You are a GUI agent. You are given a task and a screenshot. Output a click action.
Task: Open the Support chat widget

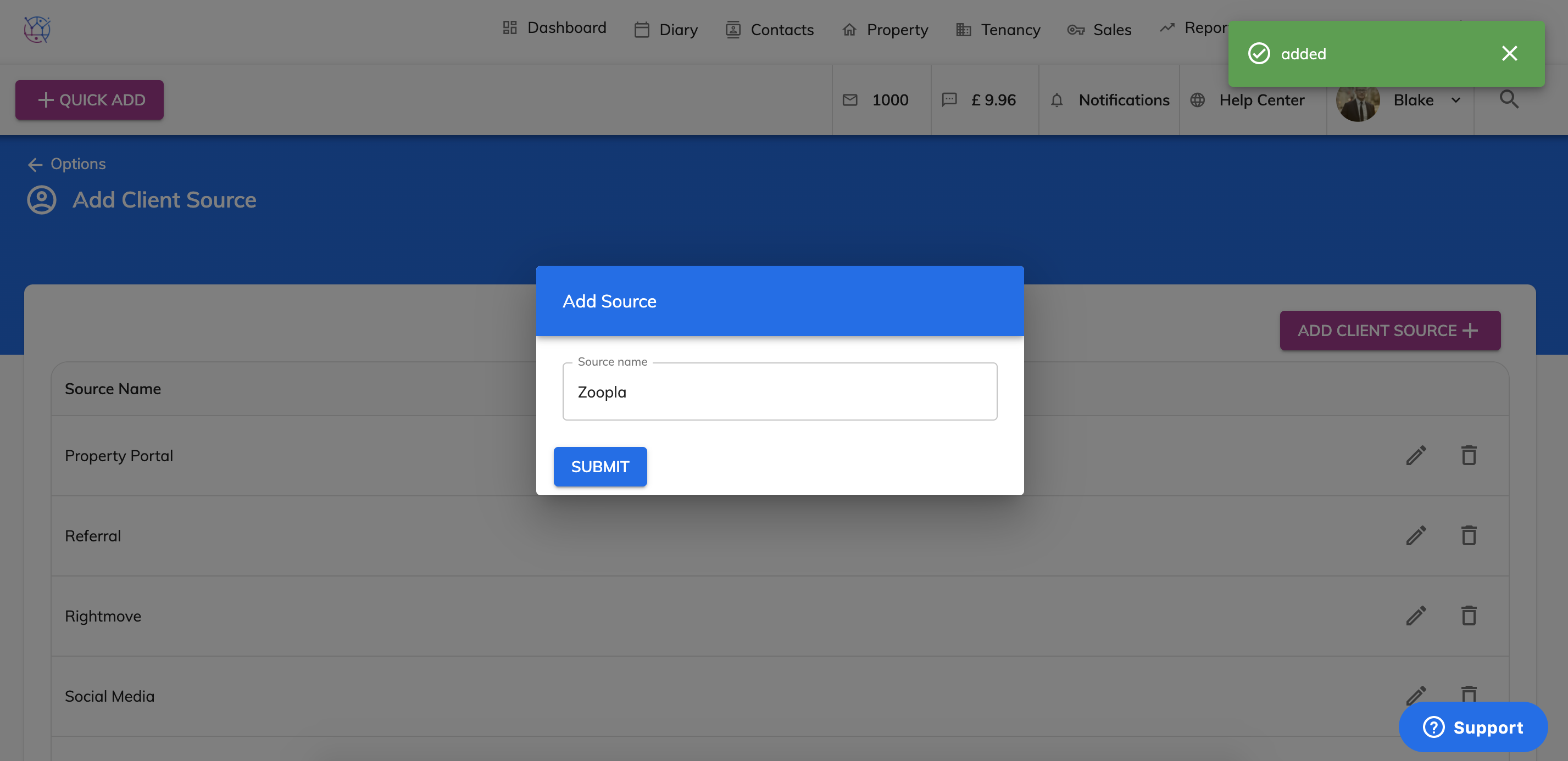(x=1473, y=727)
